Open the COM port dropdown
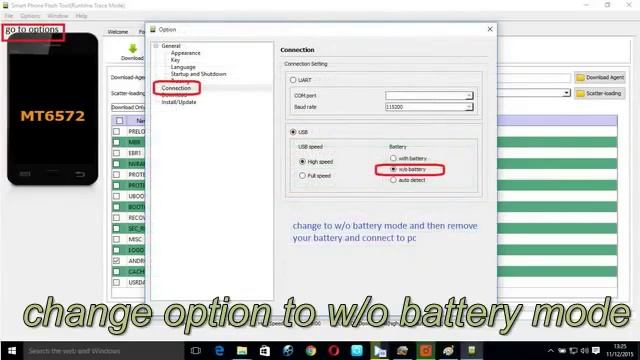This screenshot has width=640, height=360. click(x=469, y=96)
